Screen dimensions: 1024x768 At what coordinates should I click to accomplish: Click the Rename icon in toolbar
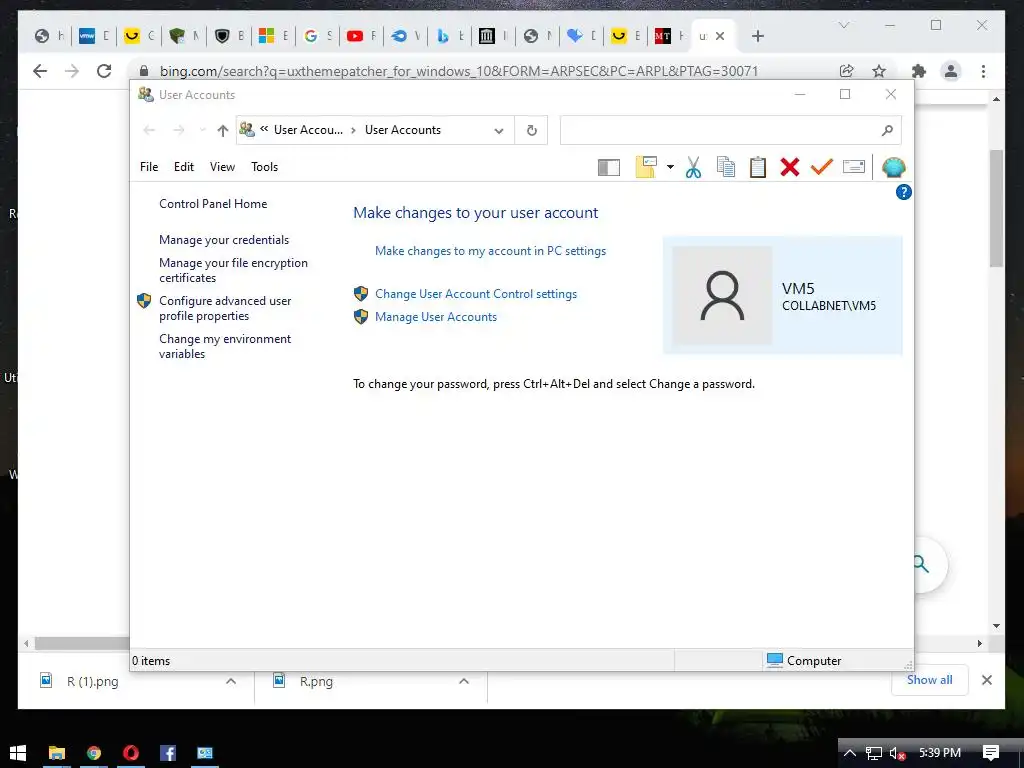pyautogui.click(x=854, y=167)
